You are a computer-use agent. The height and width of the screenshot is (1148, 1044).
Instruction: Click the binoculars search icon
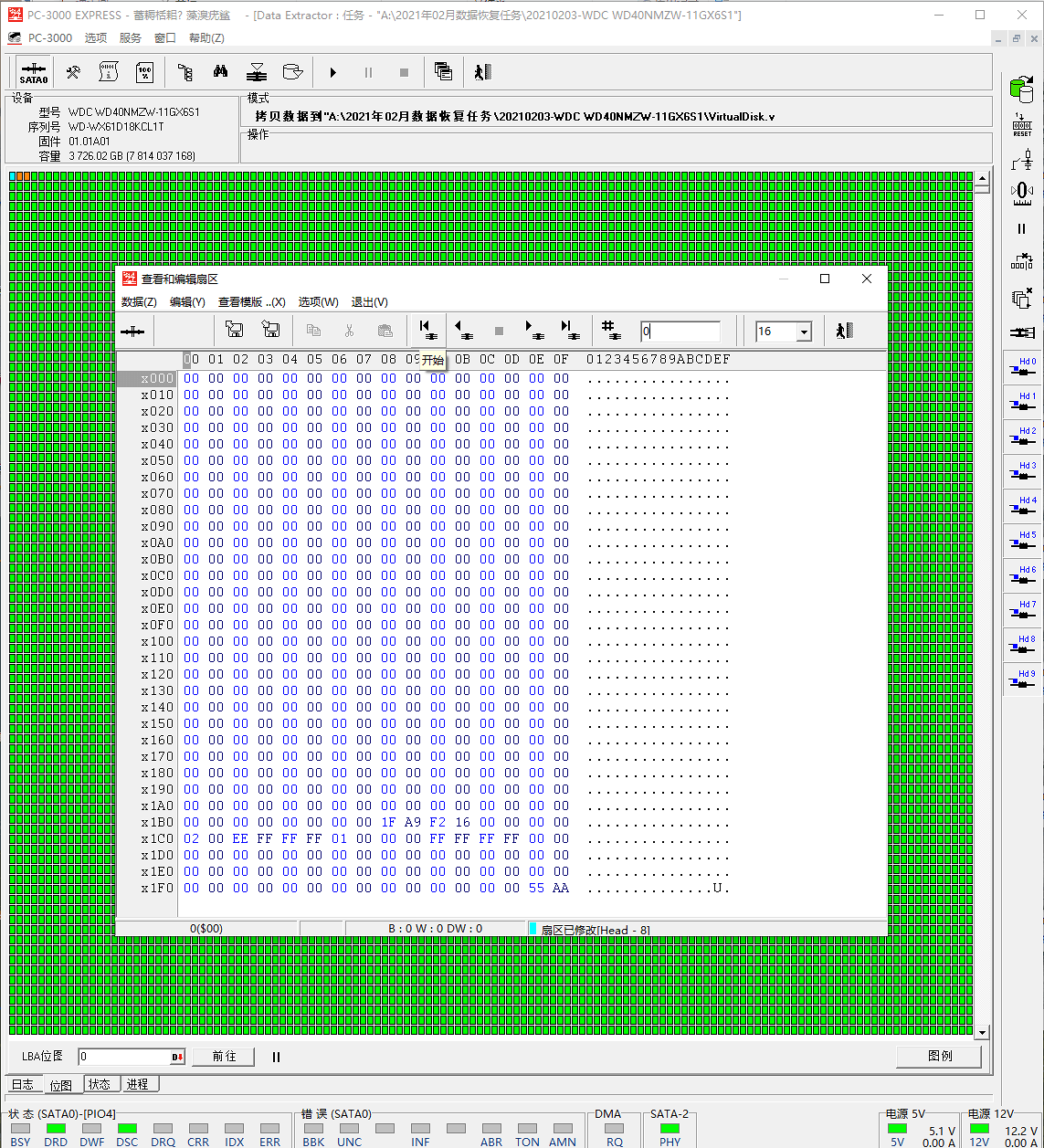coord(220,73)
